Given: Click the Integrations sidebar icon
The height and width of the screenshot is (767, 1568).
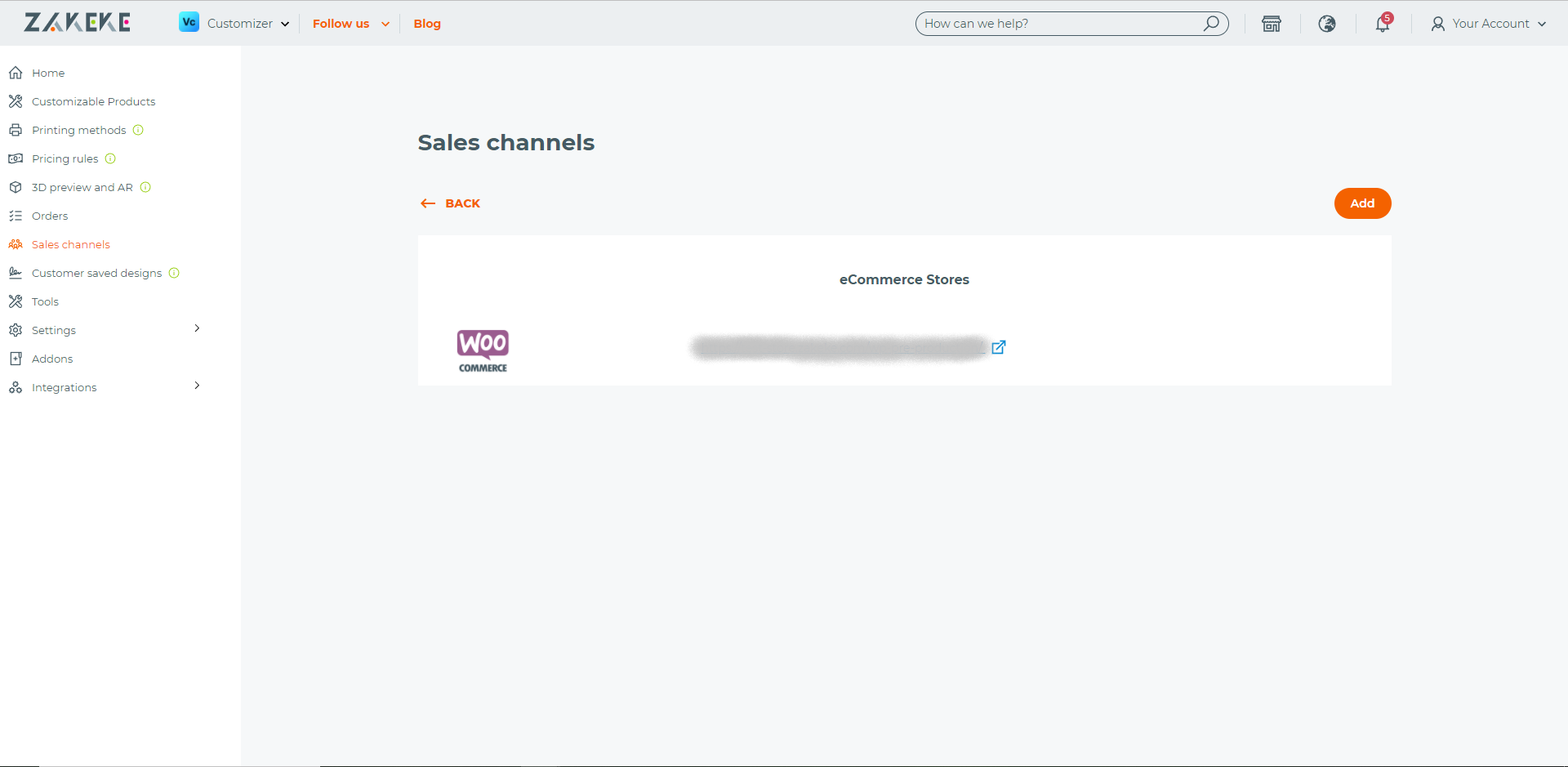Looking at the screenshot, I should point(16,387).
